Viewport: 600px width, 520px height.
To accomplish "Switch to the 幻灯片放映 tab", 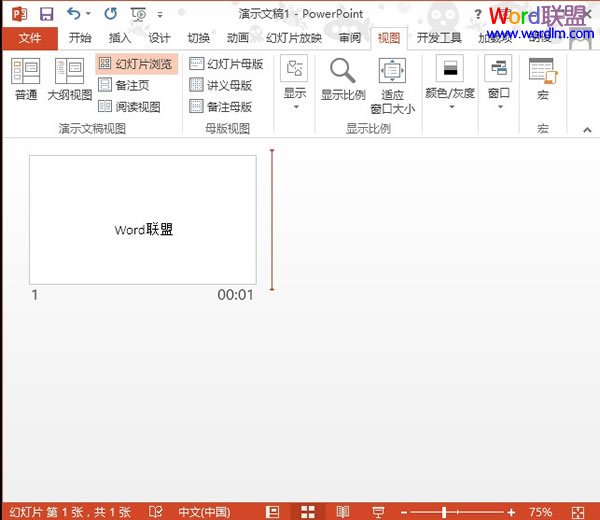I will click(x=294, y=38).
